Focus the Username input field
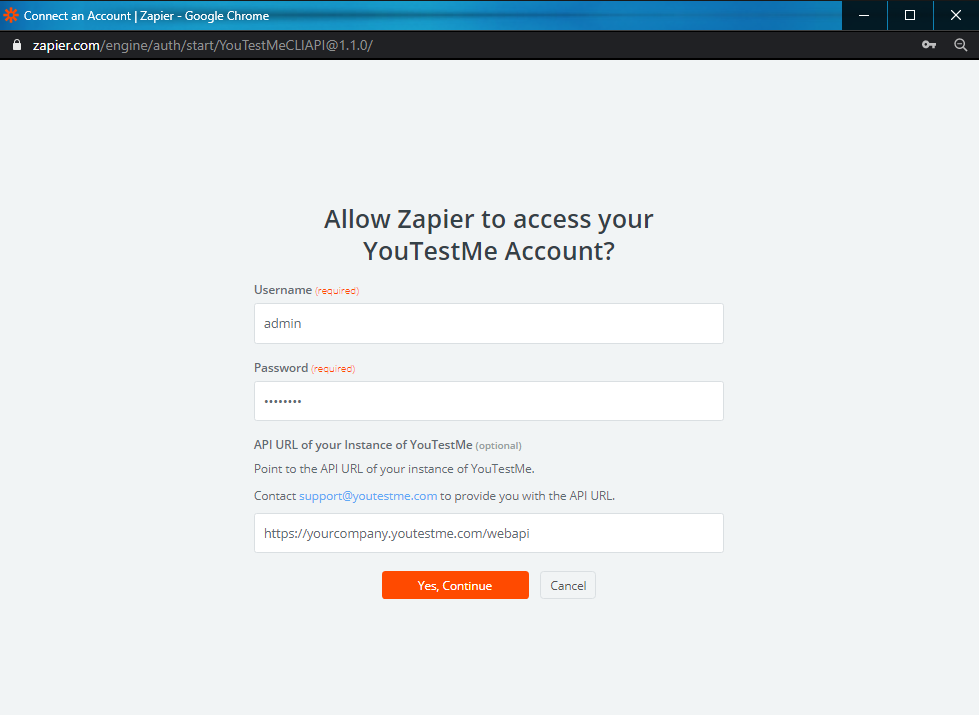 pos(488,323)
